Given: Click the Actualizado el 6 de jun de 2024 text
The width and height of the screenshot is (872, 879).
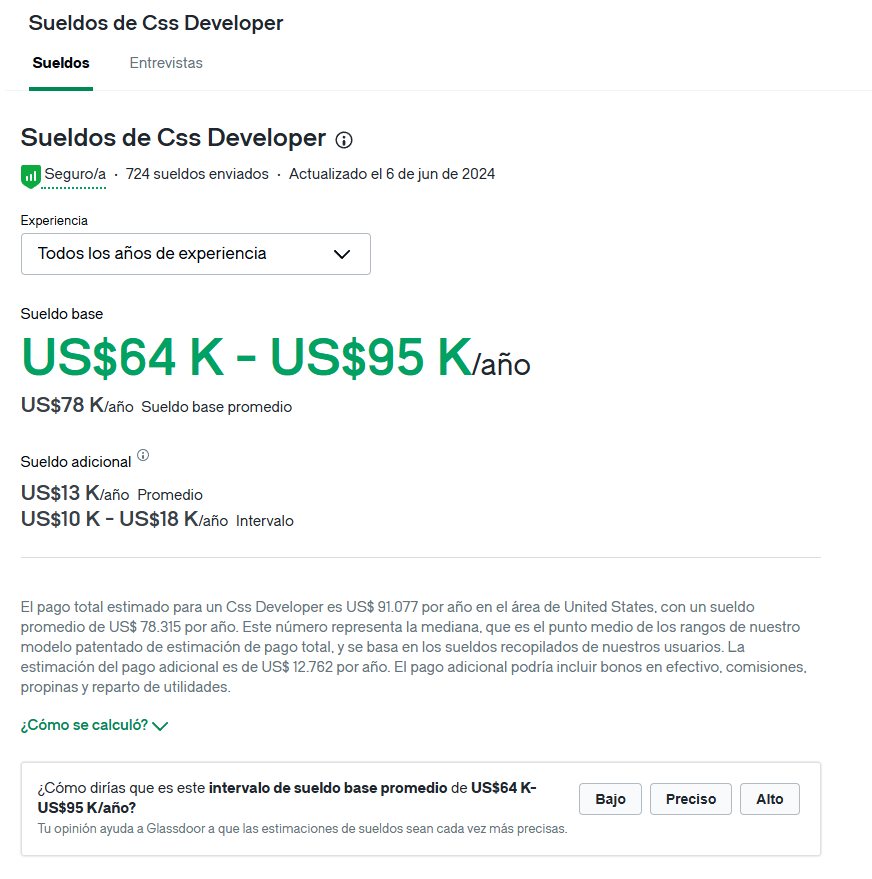Looking at the screenshot, I should (x=392, y=174).
